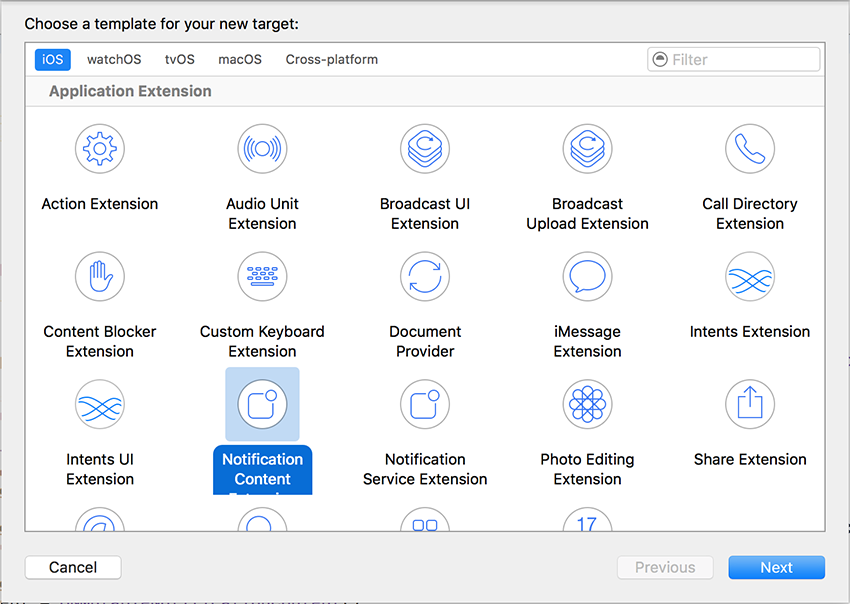Choose the Audio Unit Extension icon
The height and width of the screenshot is (604, 850).
pos(262,149)
